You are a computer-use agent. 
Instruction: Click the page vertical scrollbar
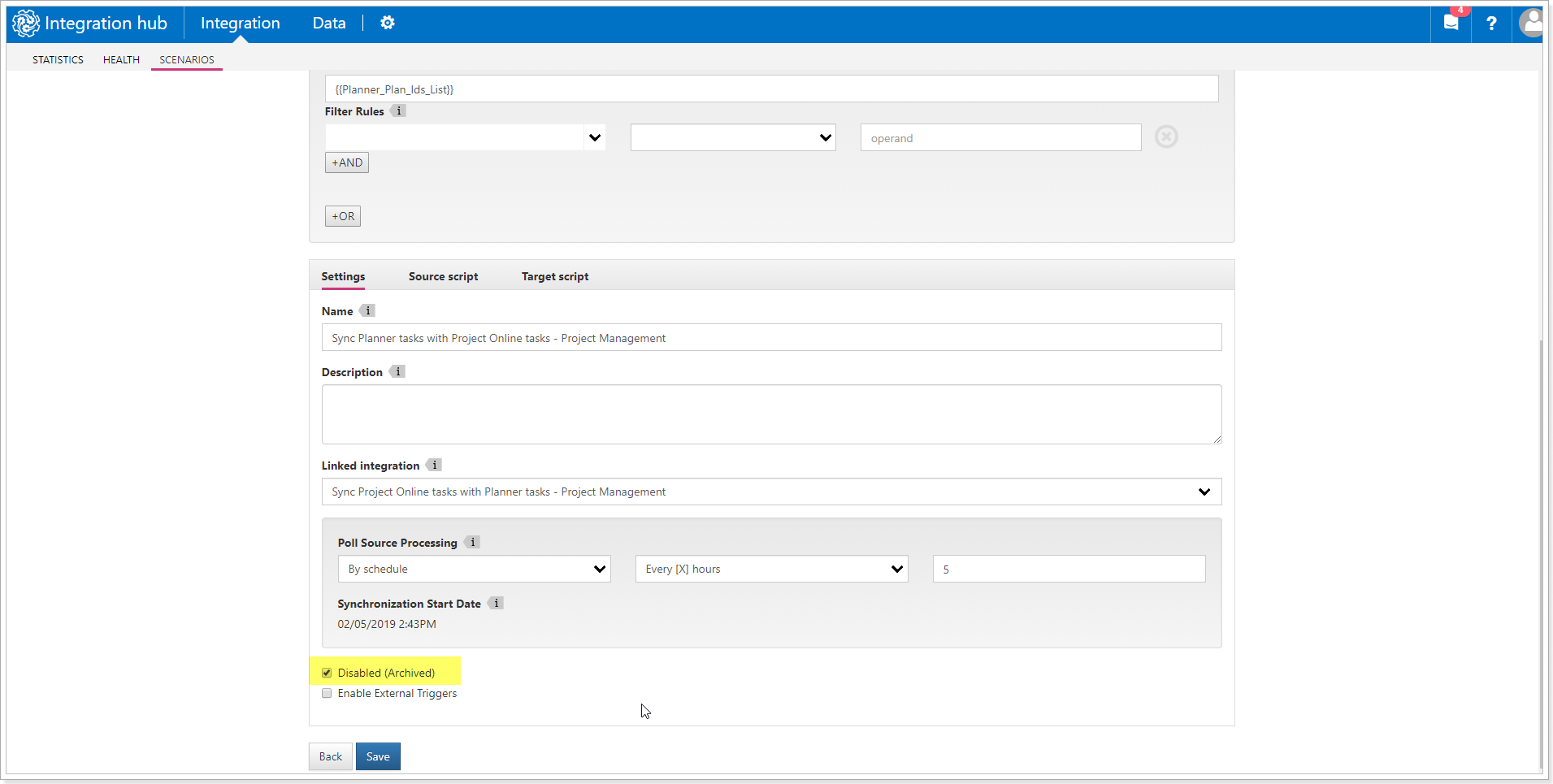[x=1541, y=552]
